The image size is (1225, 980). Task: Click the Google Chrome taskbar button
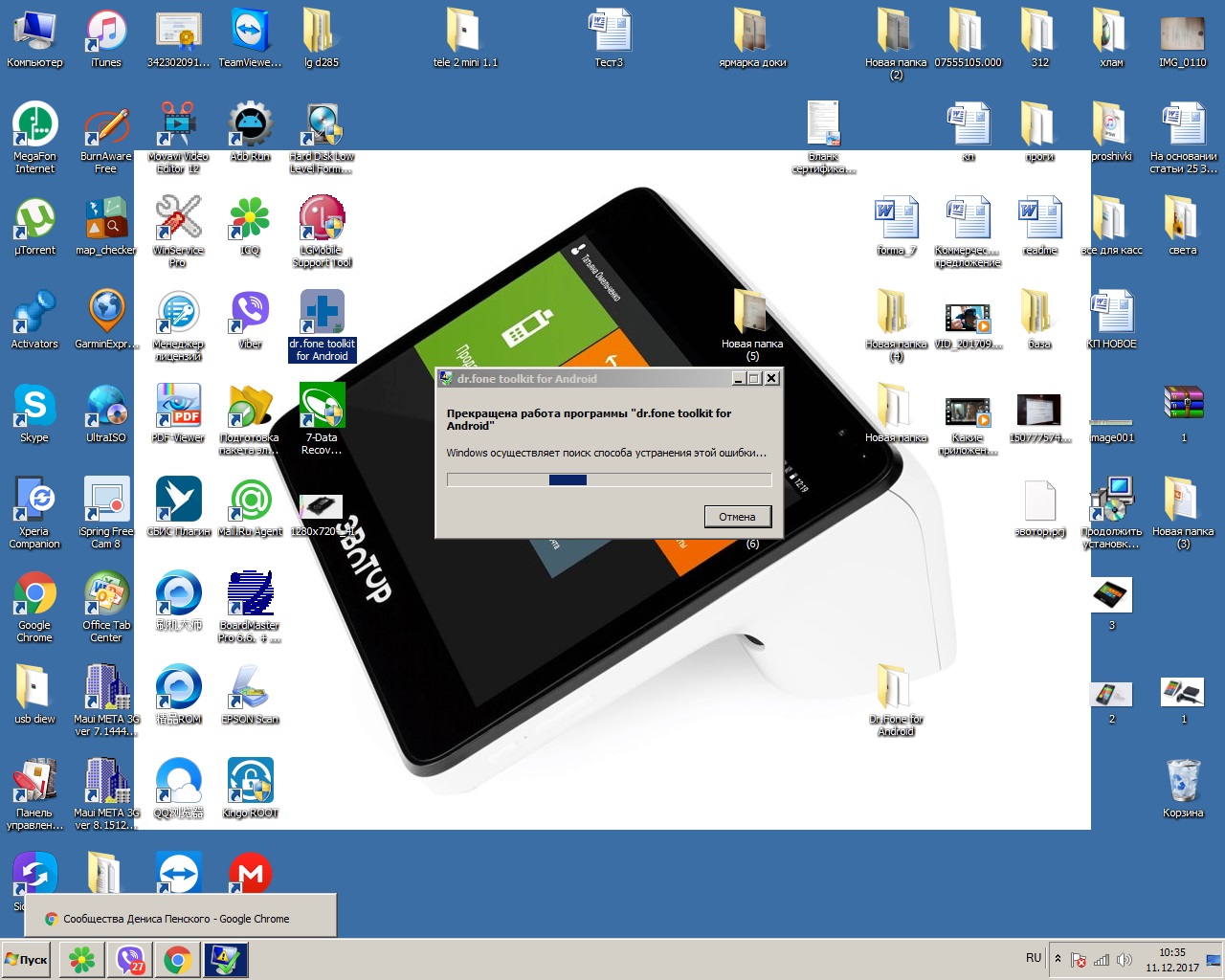pyautogui.click(x=177, y=960)
